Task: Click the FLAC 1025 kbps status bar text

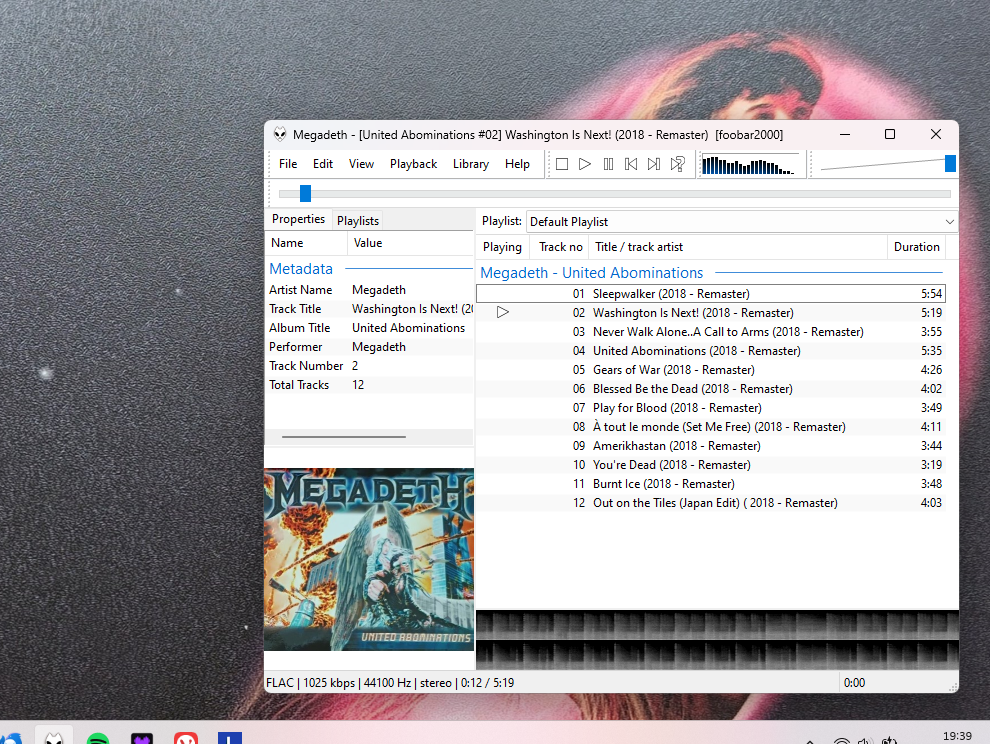Action: point(390,683)
